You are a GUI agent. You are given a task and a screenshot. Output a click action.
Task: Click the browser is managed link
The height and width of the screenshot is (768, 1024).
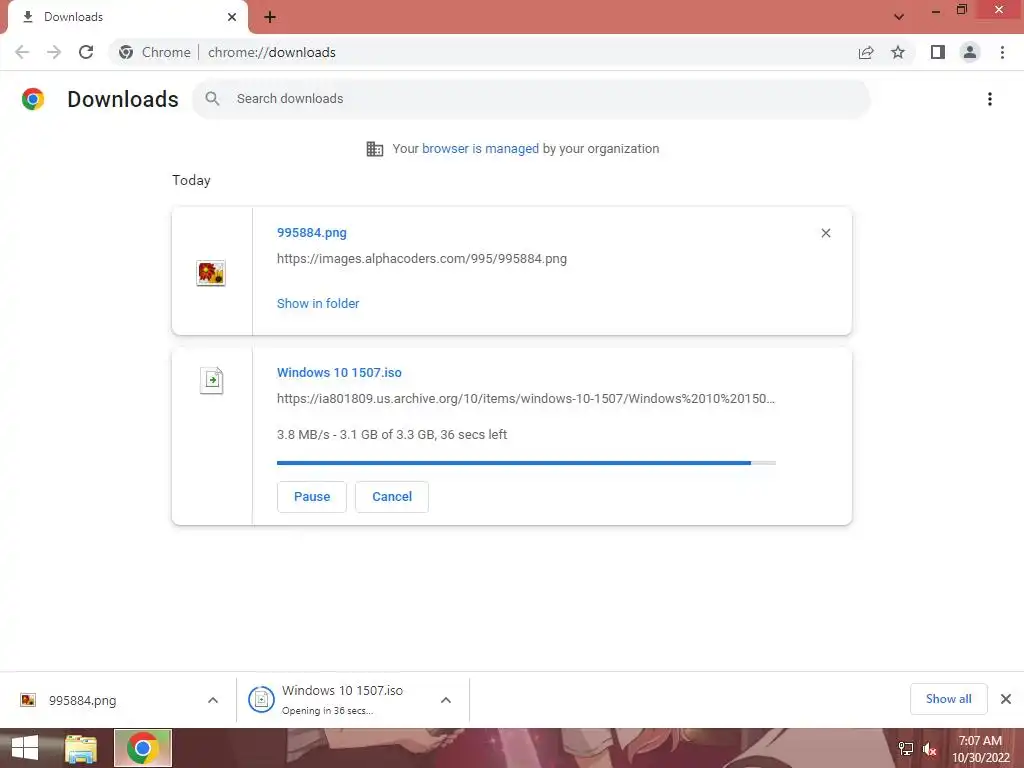coord(480,149)
